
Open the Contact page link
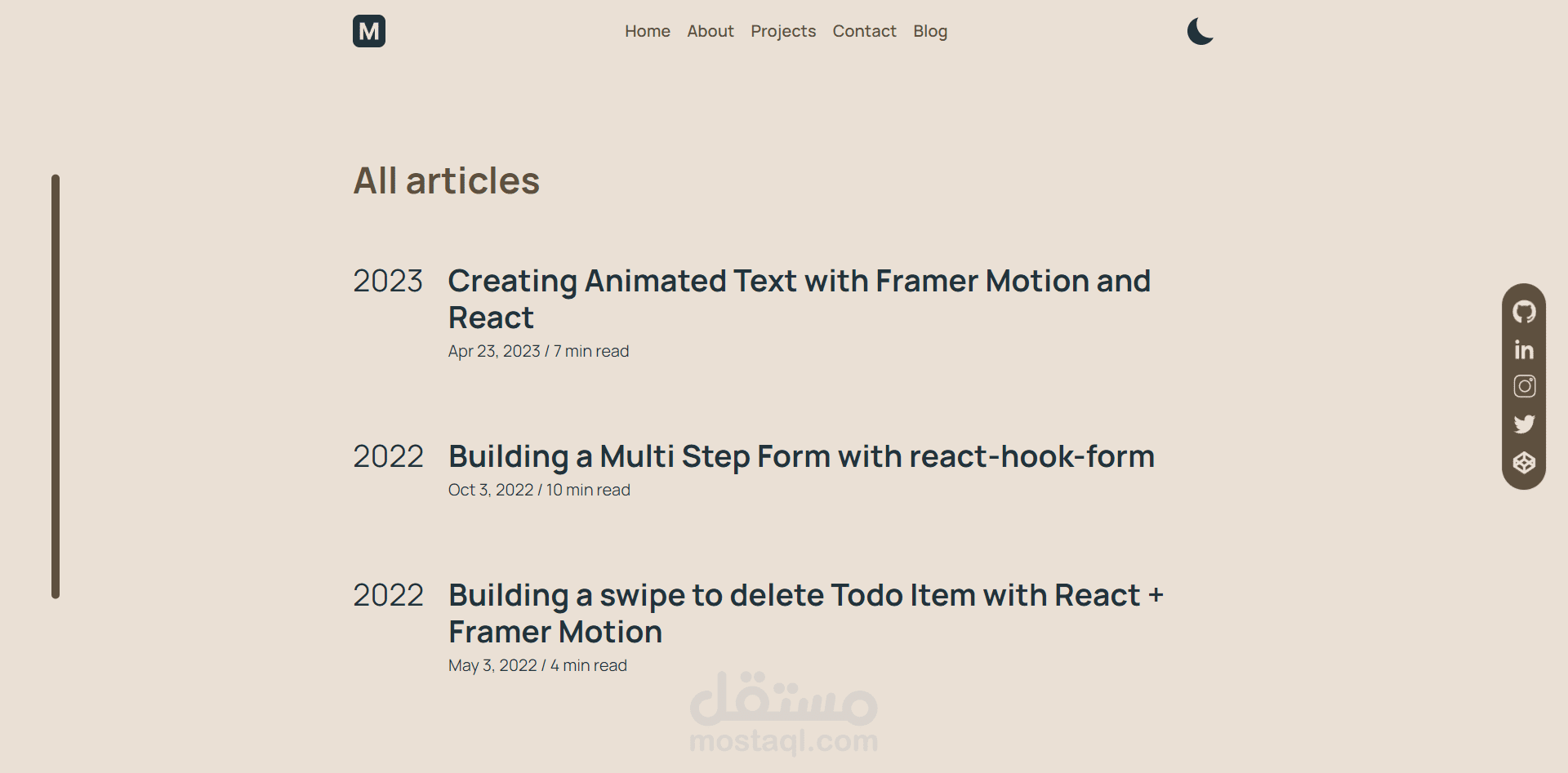point(864,31)
